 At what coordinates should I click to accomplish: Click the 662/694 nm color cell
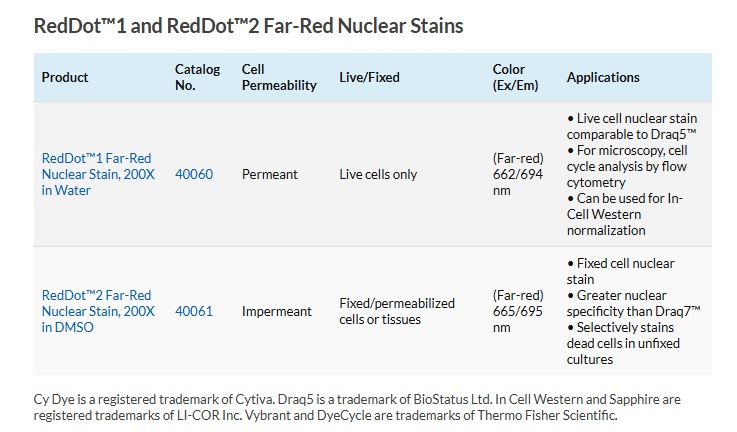click(x=518, y=174)
